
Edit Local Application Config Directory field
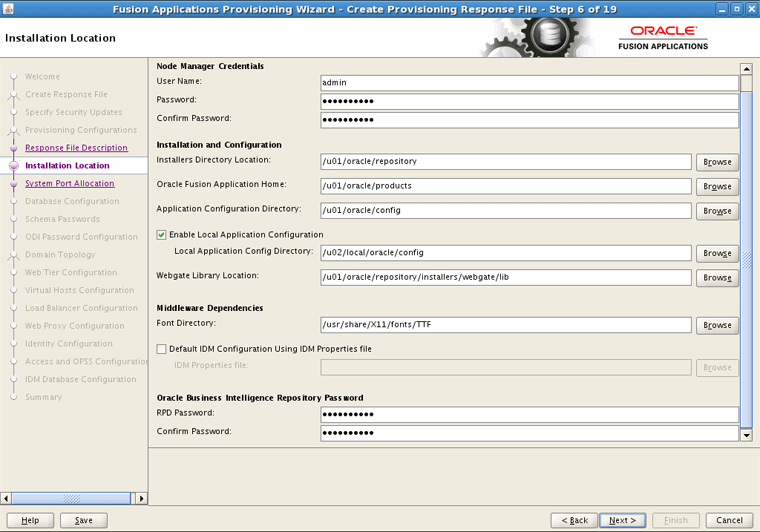506,253
